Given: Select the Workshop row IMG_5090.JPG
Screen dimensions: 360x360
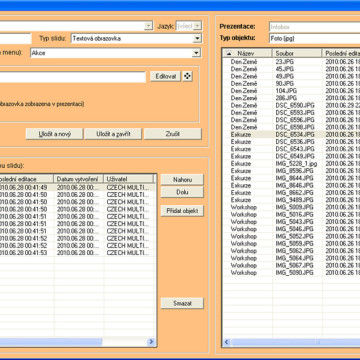Looking at the screenshot, I should coord(292,273).
